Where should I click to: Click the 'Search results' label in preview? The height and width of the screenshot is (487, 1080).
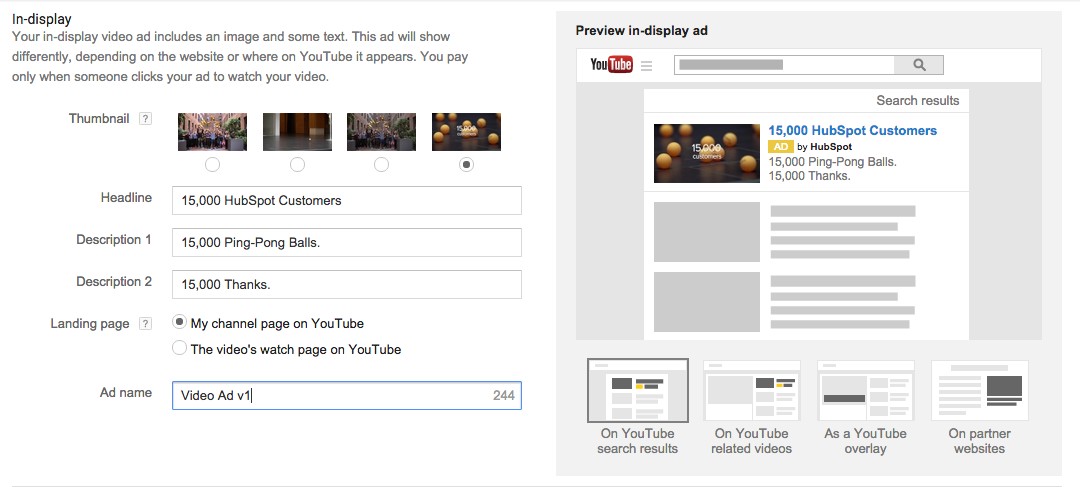(x=917, y=101)
